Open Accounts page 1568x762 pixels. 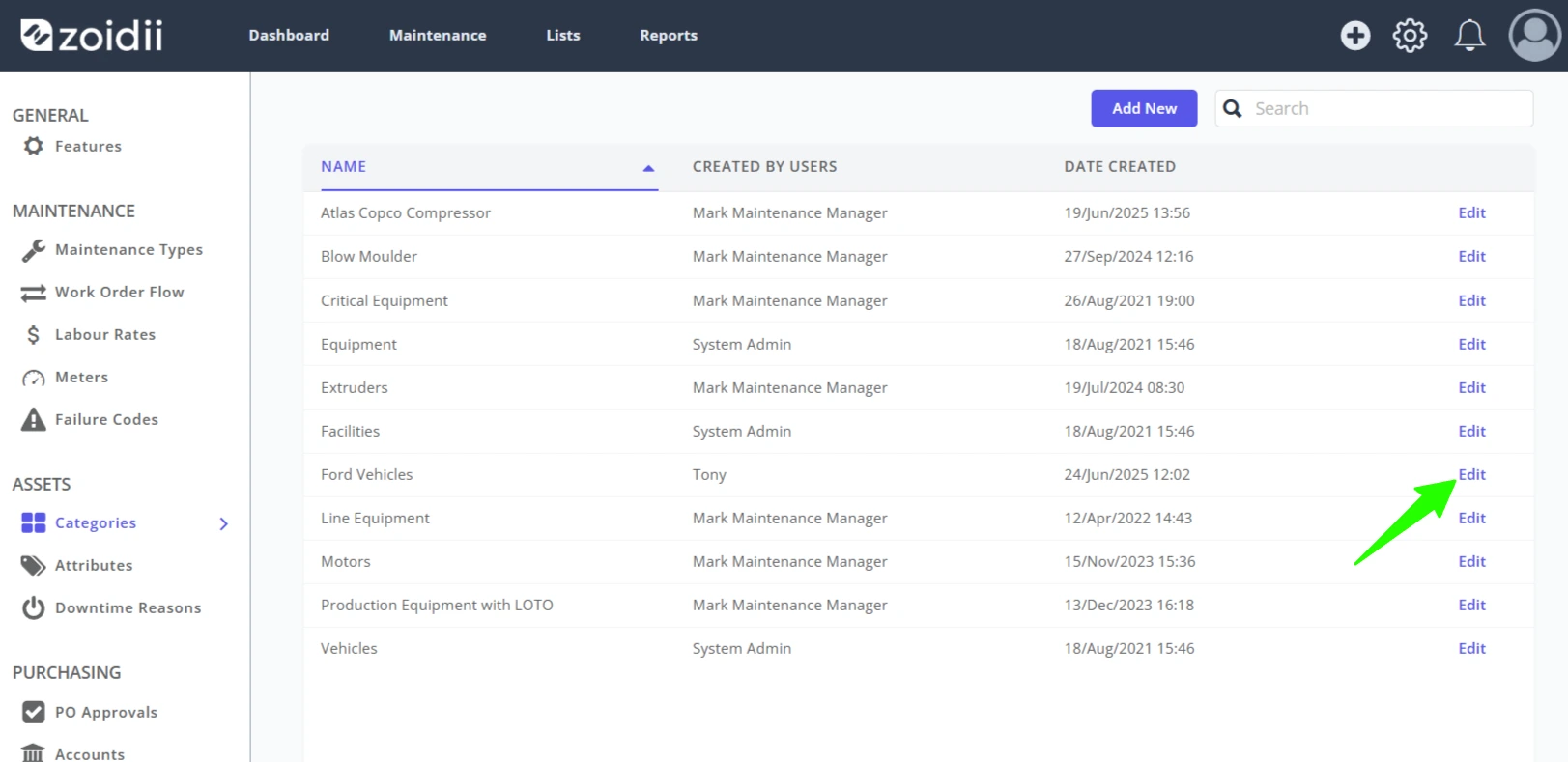pyautogui.click(x=90, y=754)
